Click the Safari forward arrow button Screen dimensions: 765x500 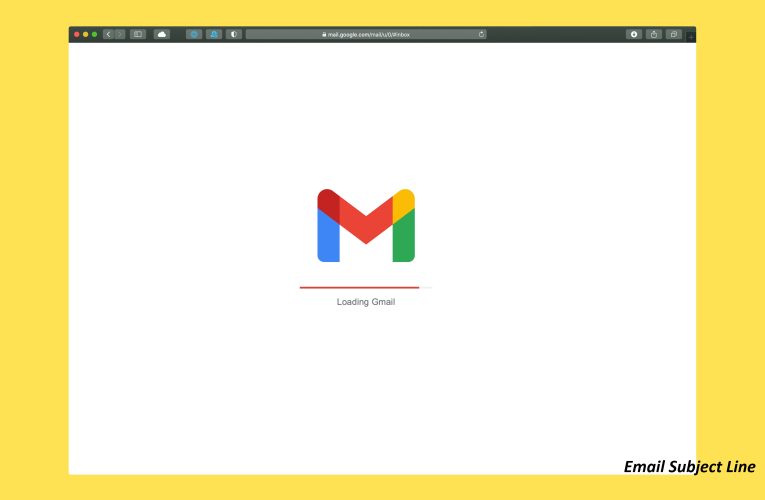[120, 34]
